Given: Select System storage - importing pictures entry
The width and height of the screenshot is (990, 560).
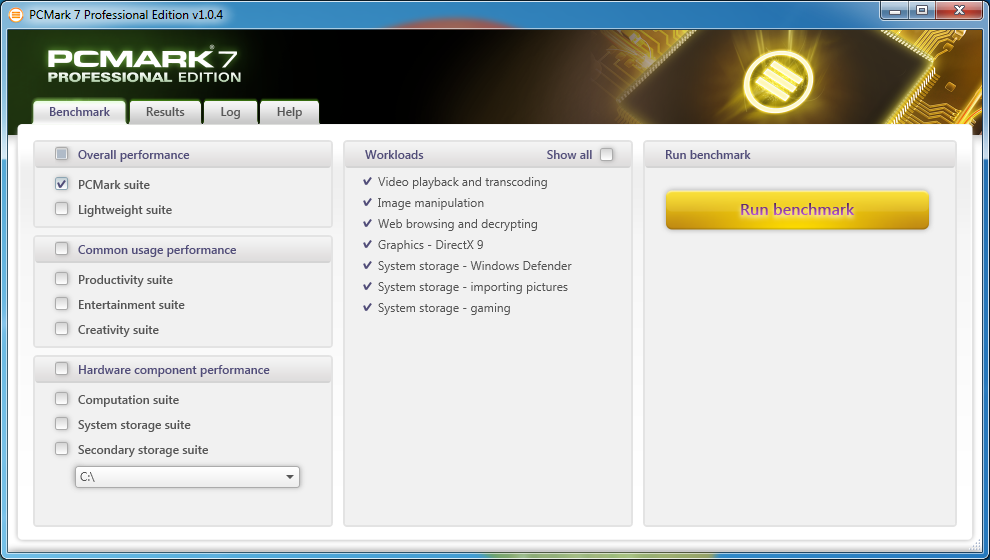Looking at the screenshot, I should click(465, 287).
